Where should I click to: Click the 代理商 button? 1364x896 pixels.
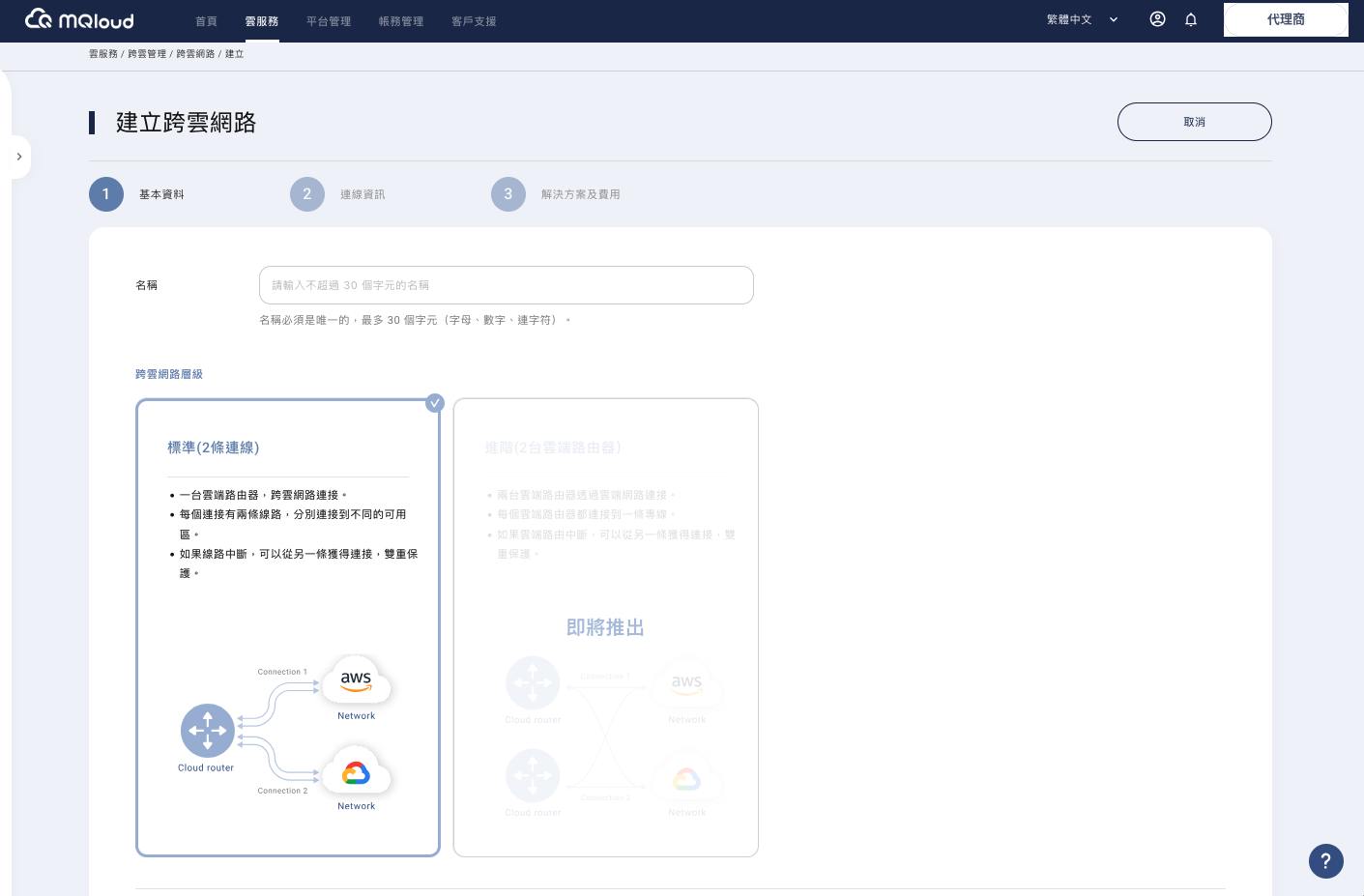coord(1286,19)
